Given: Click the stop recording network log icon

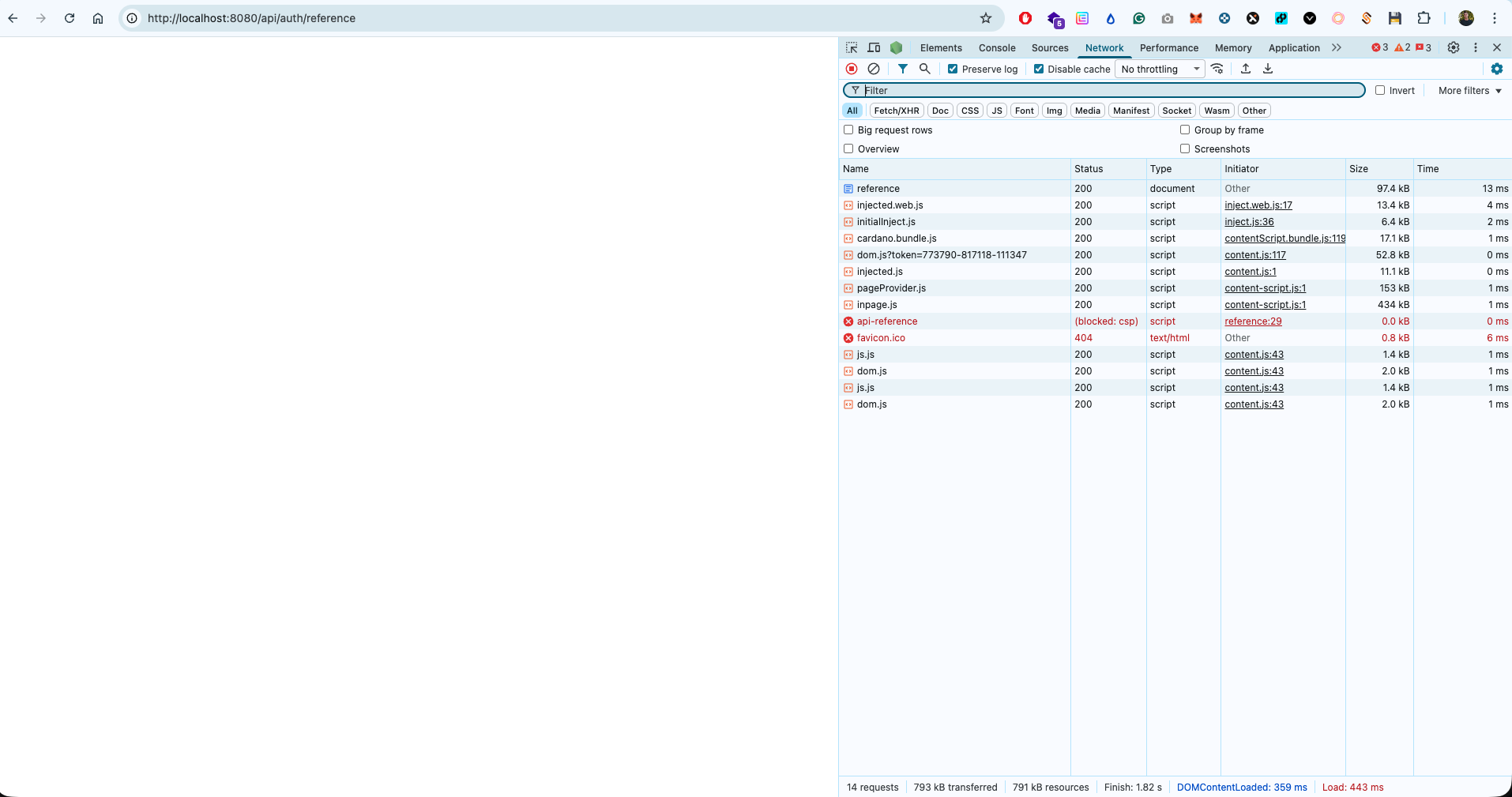Looking at the screenshot, I should (x=852, y=69).
